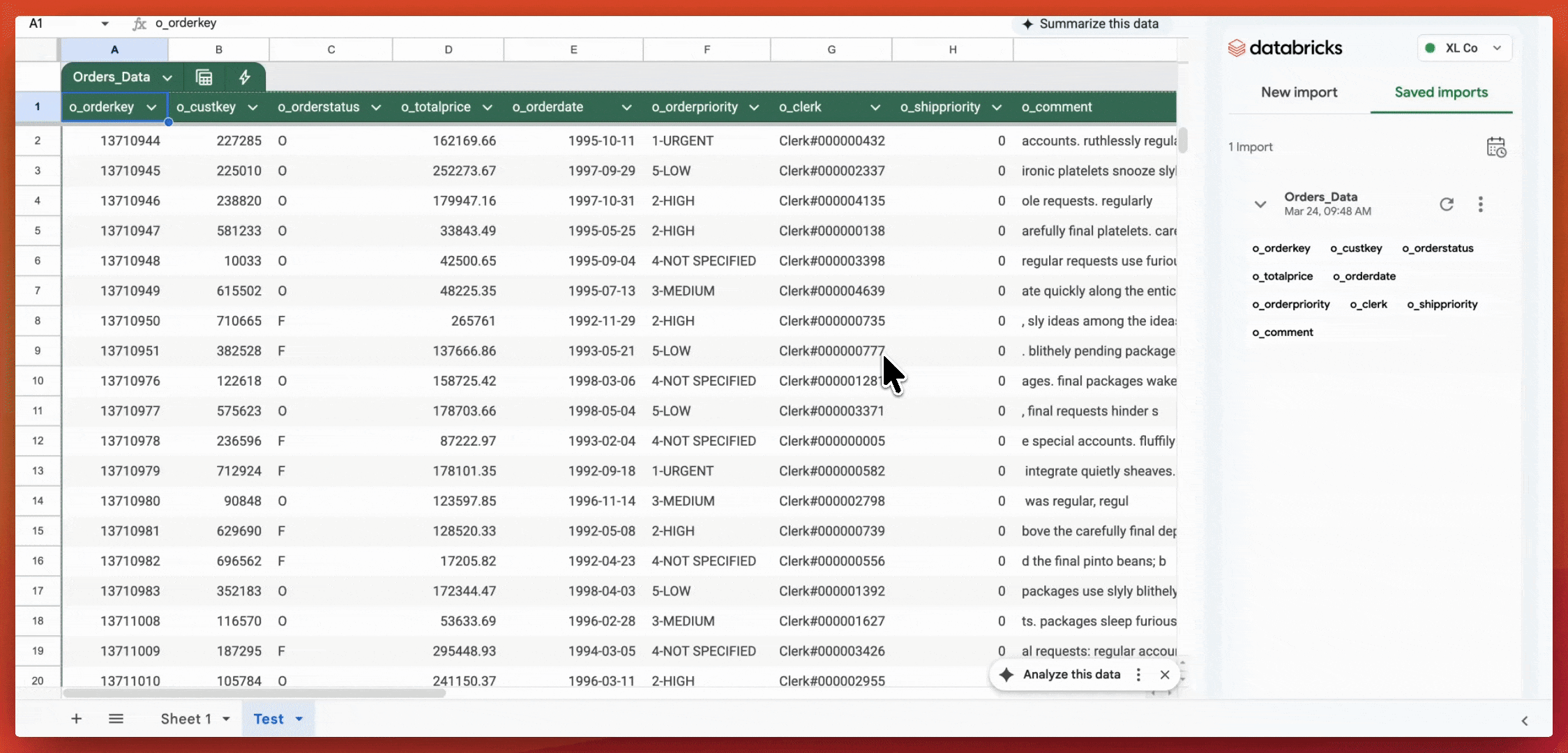Switch to the New import tab
Screen dimensions: 1568x753
coord(1299,92)
